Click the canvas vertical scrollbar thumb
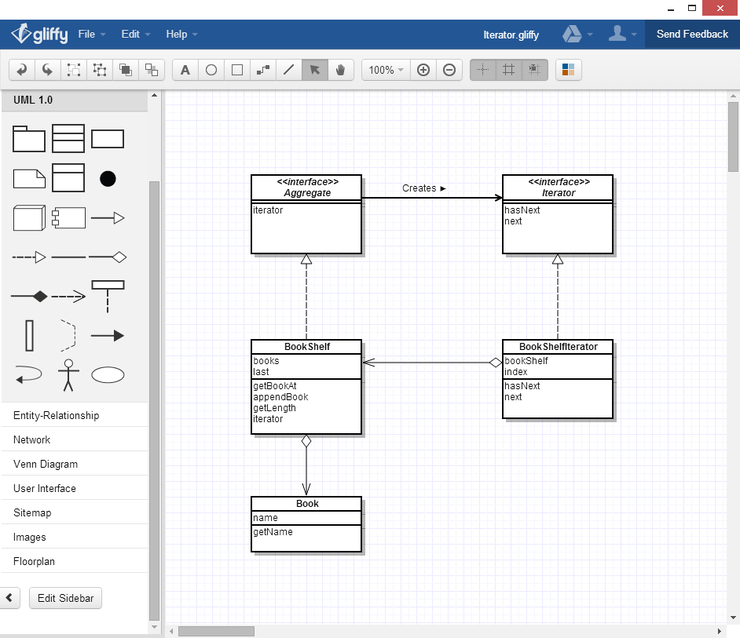This screenshot has height=638, width=740. coord(733,137)
